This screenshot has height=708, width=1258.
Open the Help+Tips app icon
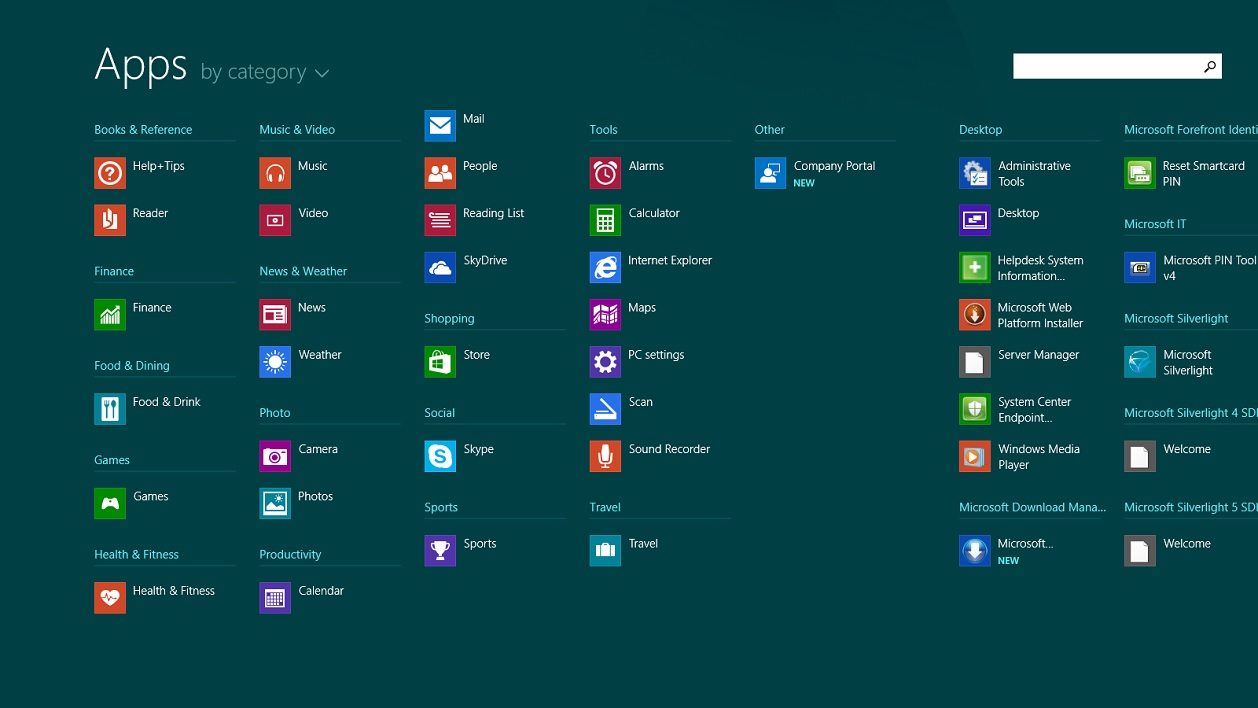[x=110, y=173]
